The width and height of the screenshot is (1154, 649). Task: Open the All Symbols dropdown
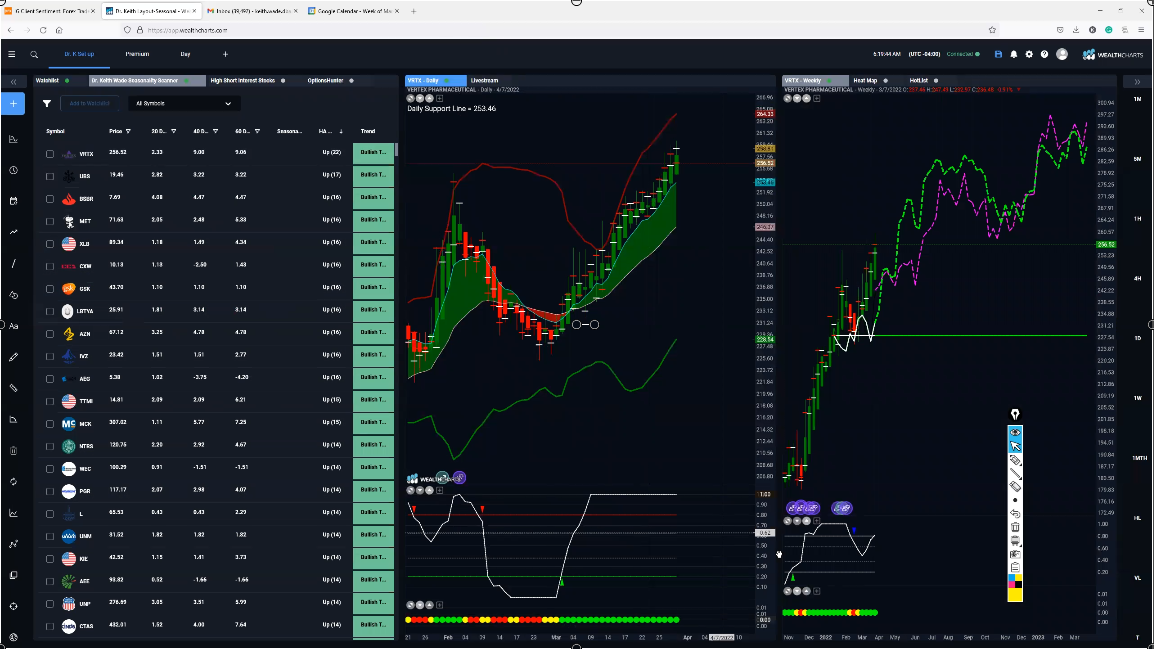tap(183, 104)
